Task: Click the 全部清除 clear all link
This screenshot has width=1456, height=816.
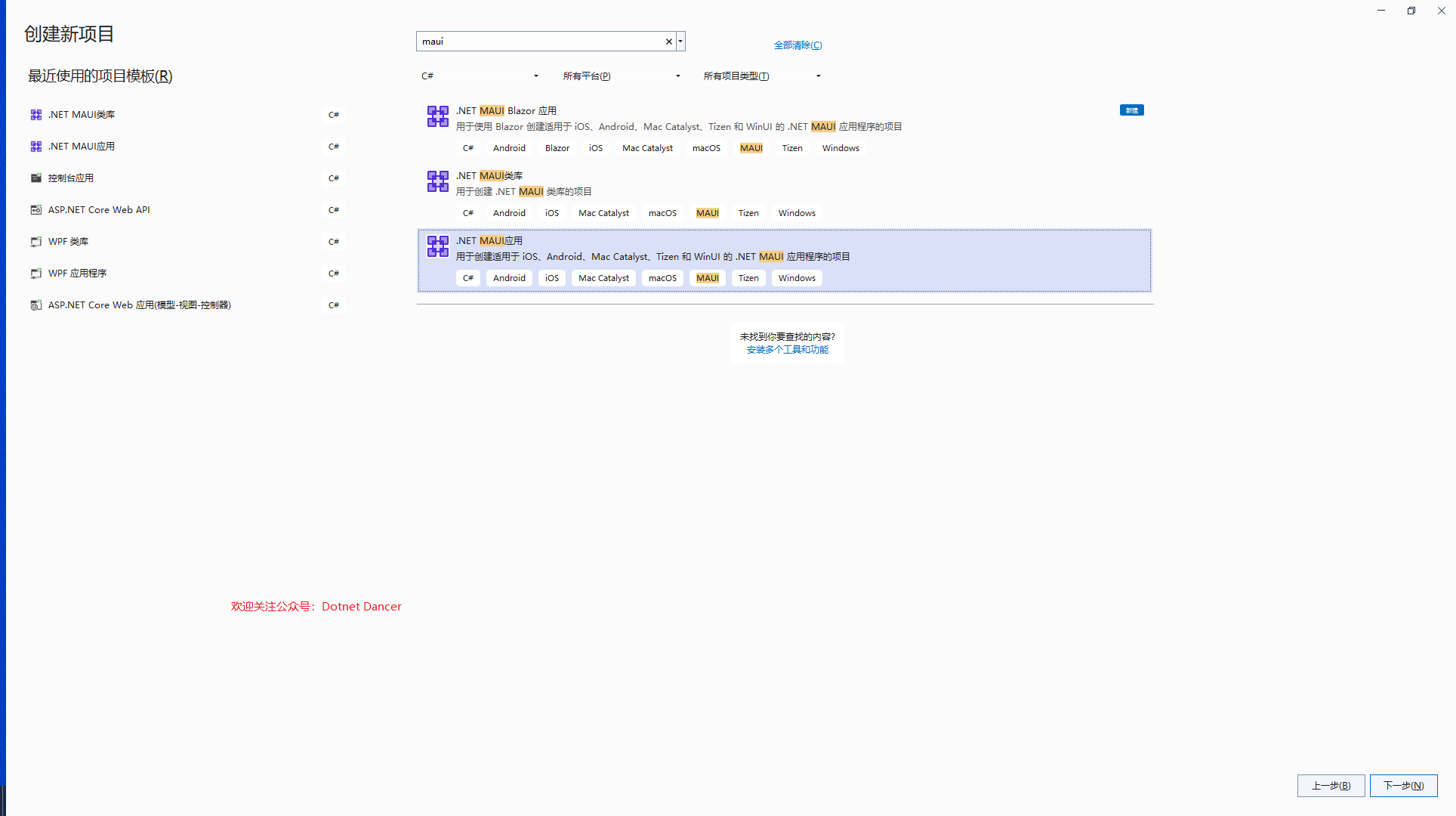Action: 797,45
